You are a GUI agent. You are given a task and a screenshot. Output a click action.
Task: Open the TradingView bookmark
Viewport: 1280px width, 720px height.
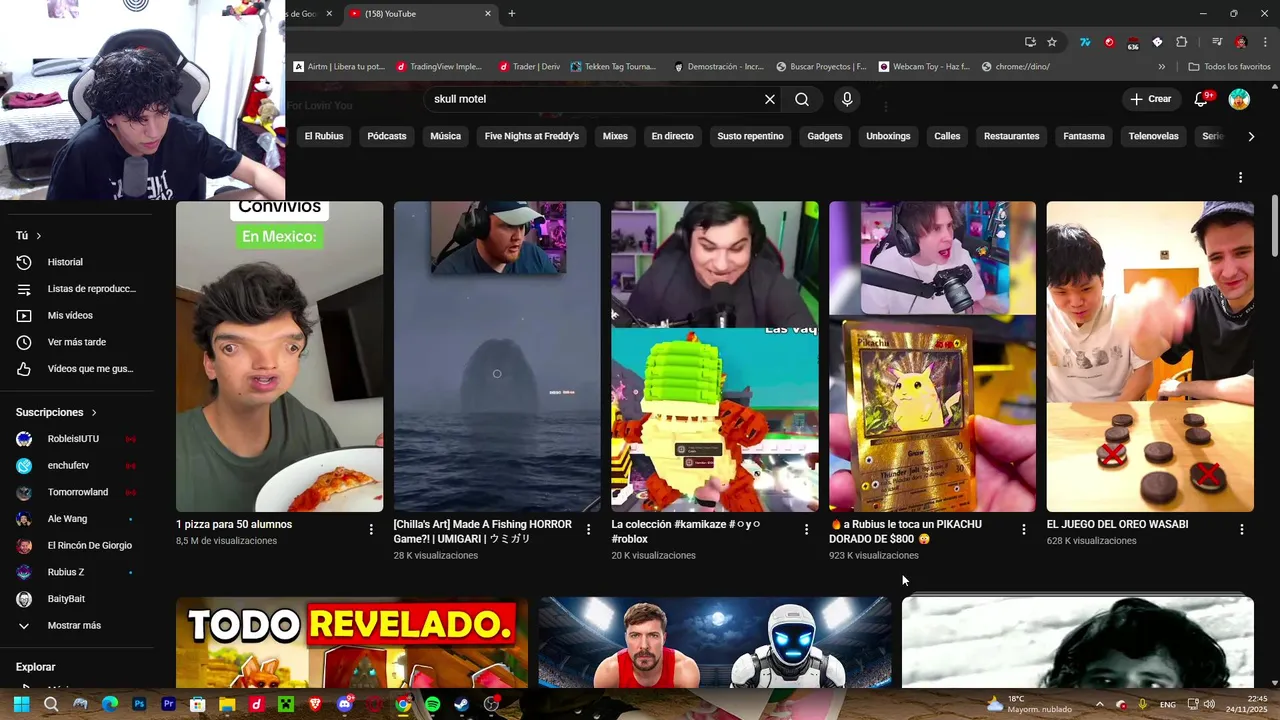coord(439,67)
